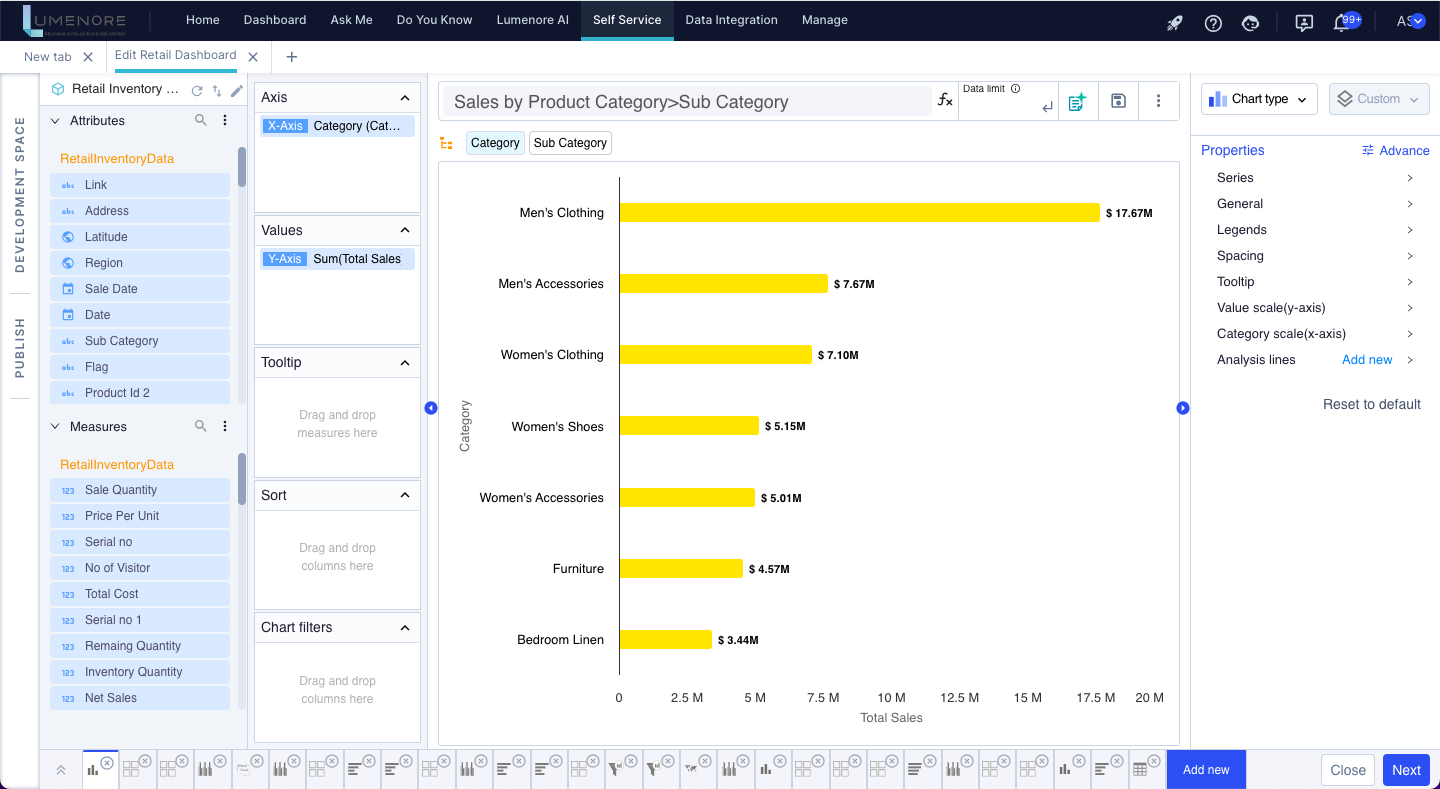Click the Add new button
The image size is (1440, 789).
pos(1206,770)
